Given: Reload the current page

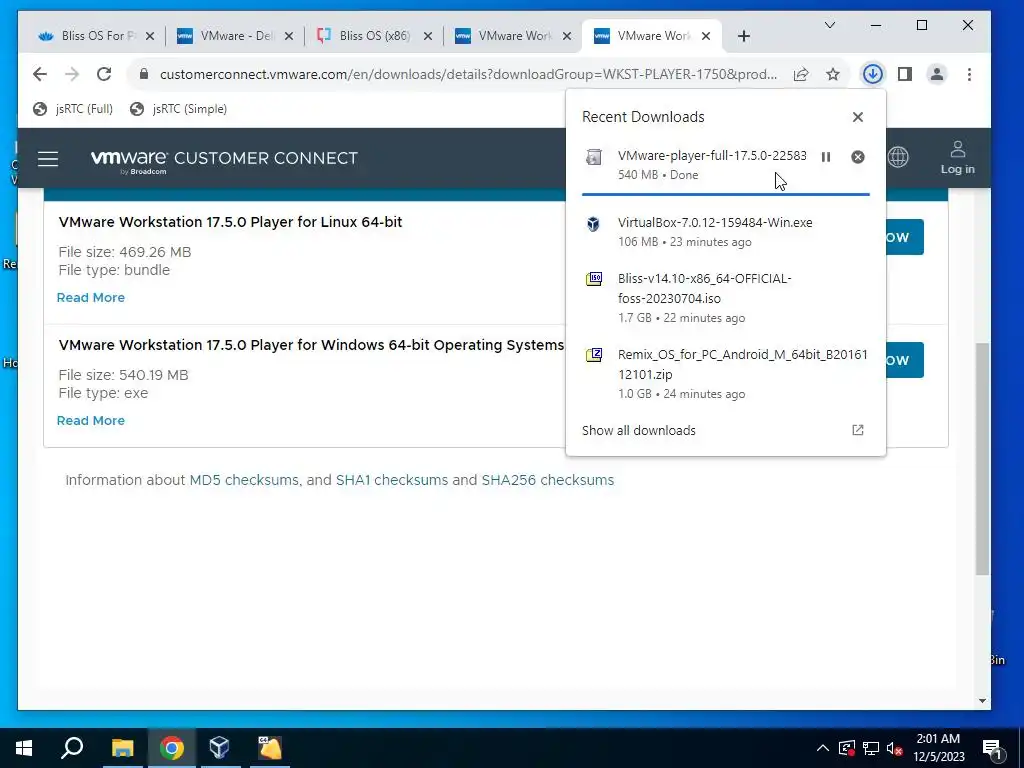Looking at the screenshot, I should point(104,74).
